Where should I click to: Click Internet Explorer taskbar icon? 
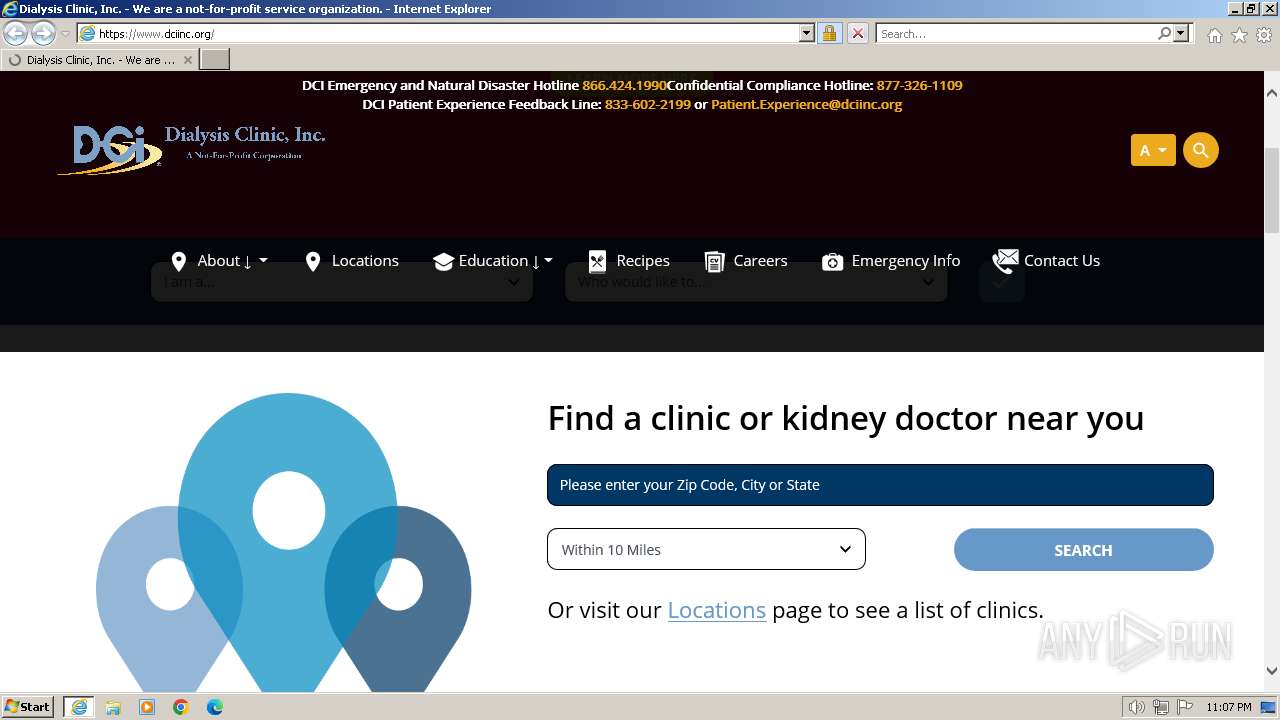pos(79,707)
